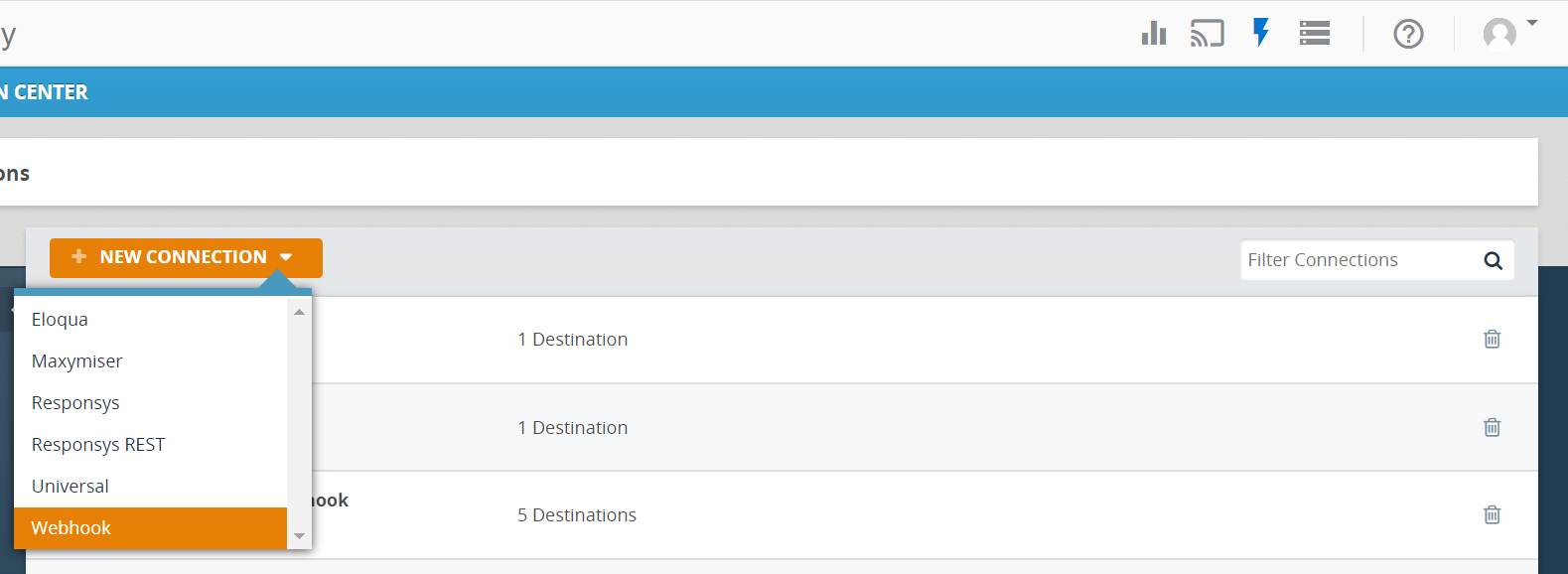Delete the second 1 Destination connection
This screenshot has height=574, width=1568.
(1492, 427)
